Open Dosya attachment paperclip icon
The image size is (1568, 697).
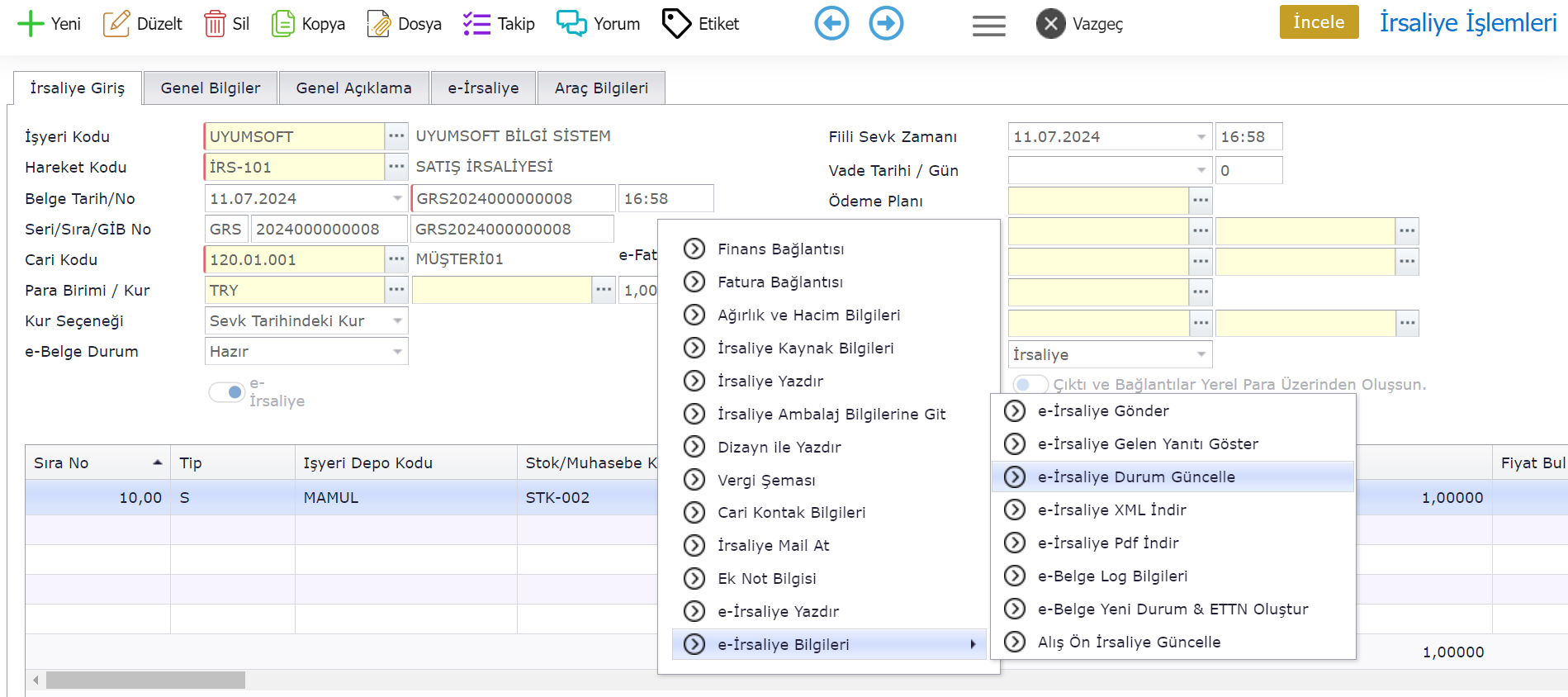click(x=379, y=23)
